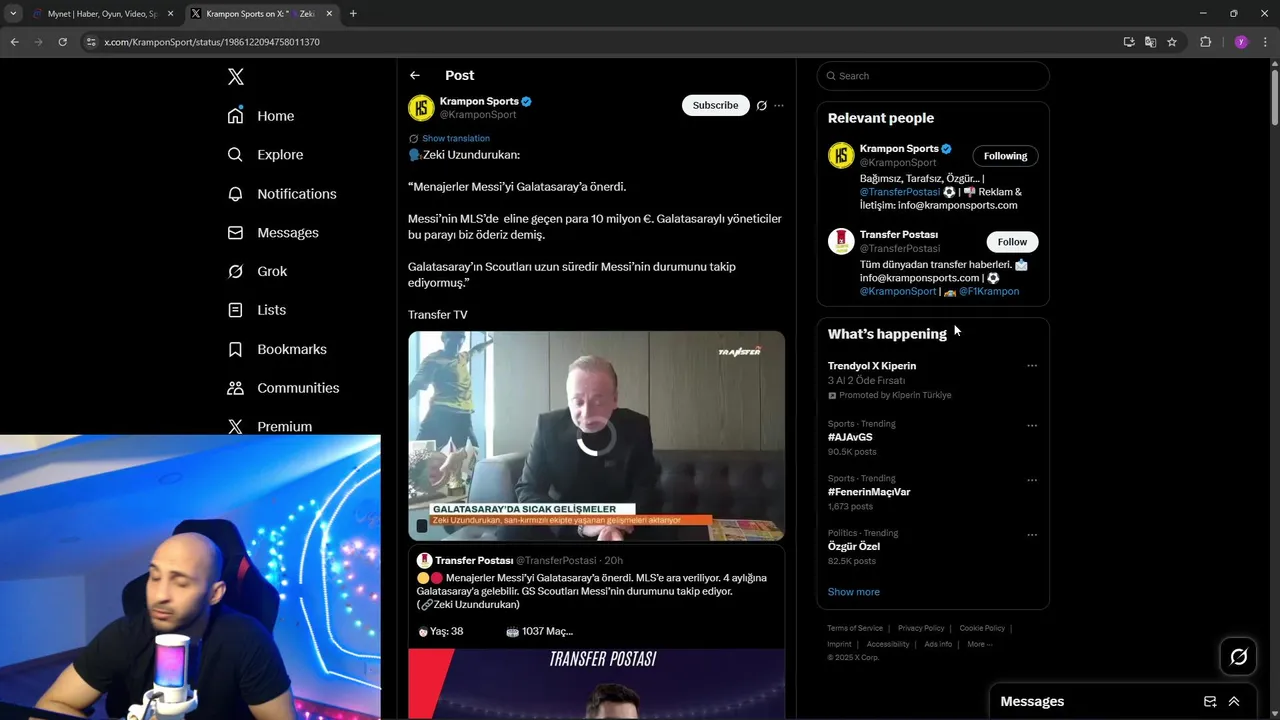This screenshot has height=720, width=1280.
Task: Subscribe to Krampon Sports
Action: pyautogui.click(x=715, y=105)
